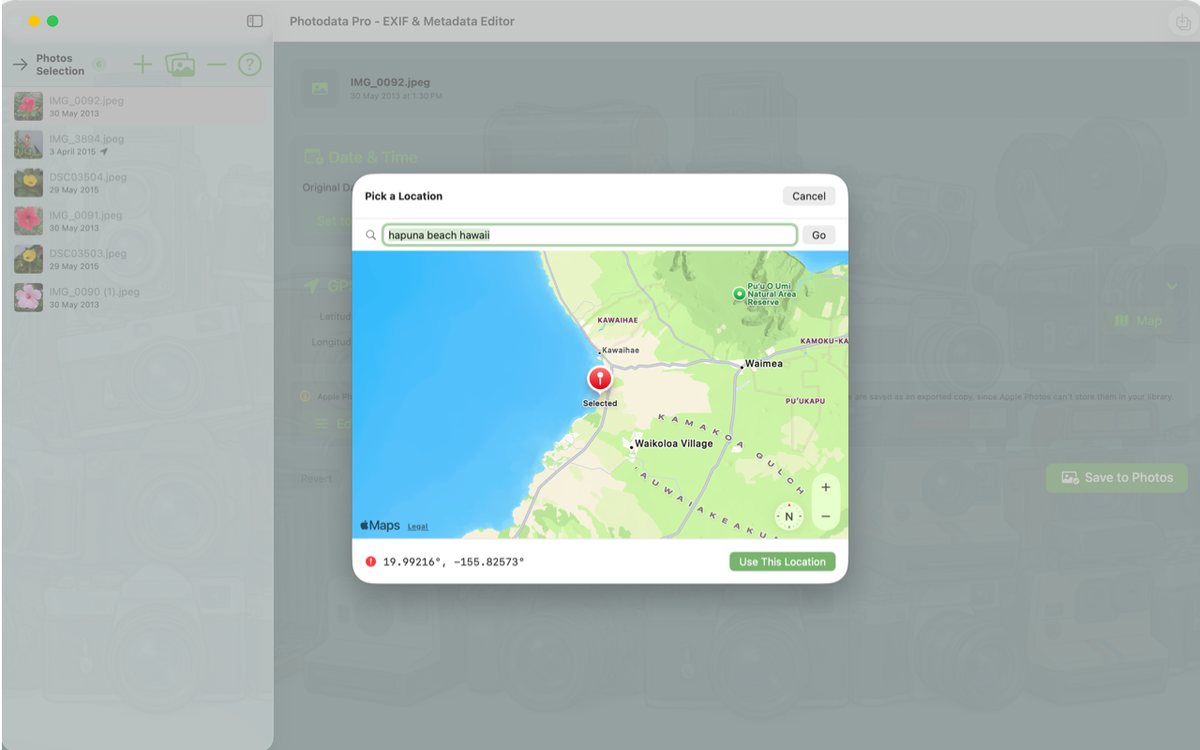Select IMG_0092.jpeg in the sidebar list
Image resolution: width=1200 pixels, height=750 pixels.
pos(137,106)
